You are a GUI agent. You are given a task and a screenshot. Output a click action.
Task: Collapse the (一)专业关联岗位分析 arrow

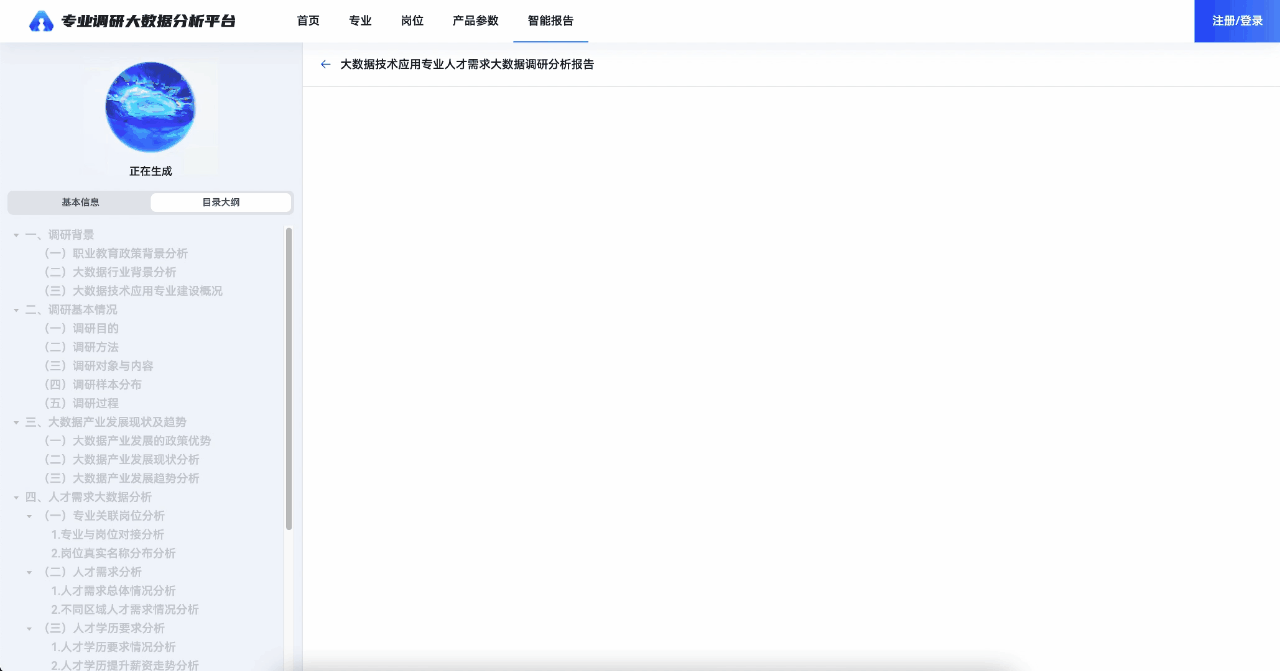pos(30,516)
